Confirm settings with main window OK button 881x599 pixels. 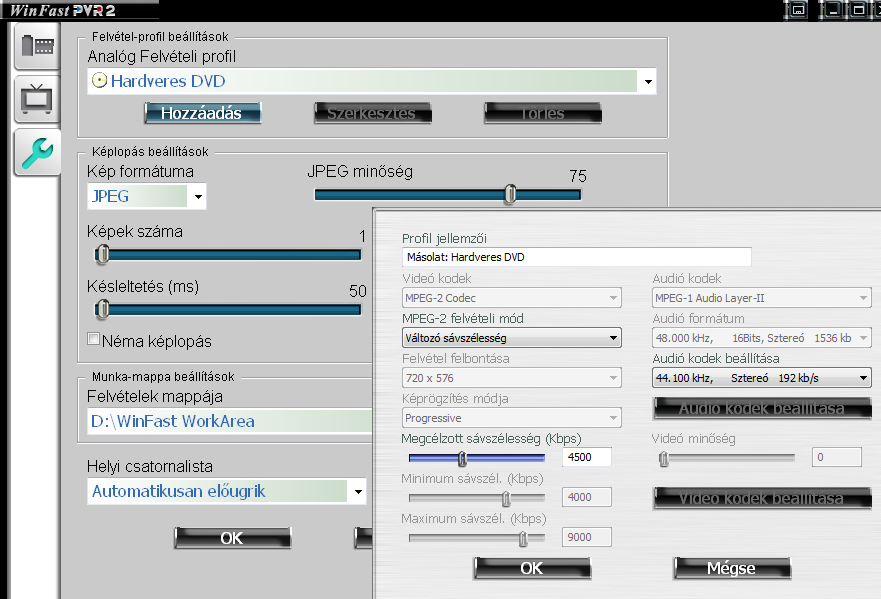coord(233,538)
